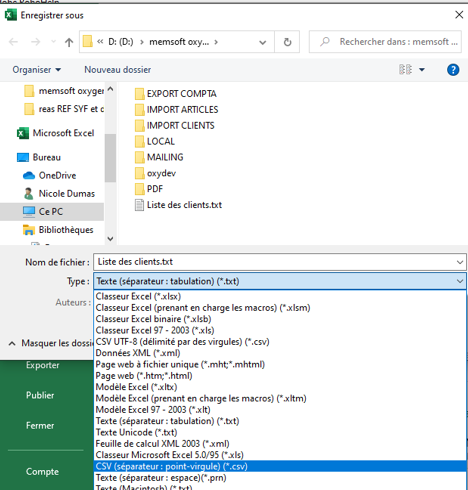Choose Page web à fichier unique type
Image resolution: width=468 pixels, height=490 pixels.
pos(280,364)
